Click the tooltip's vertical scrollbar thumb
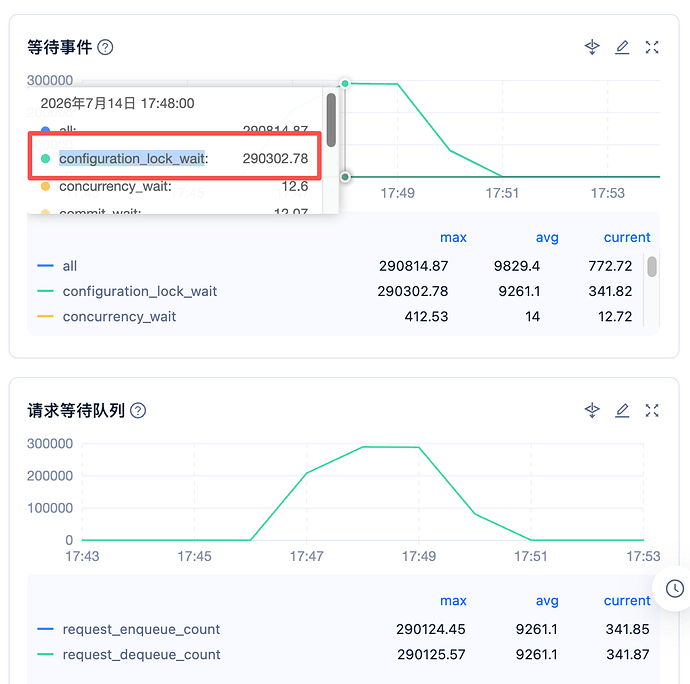The image size is (690, 684). pos(331,120)
